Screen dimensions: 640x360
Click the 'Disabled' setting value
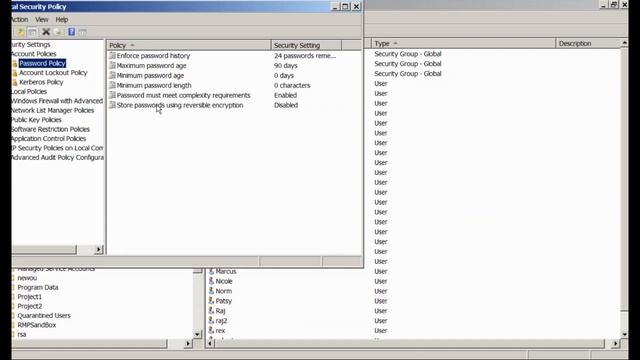point(286,105)
